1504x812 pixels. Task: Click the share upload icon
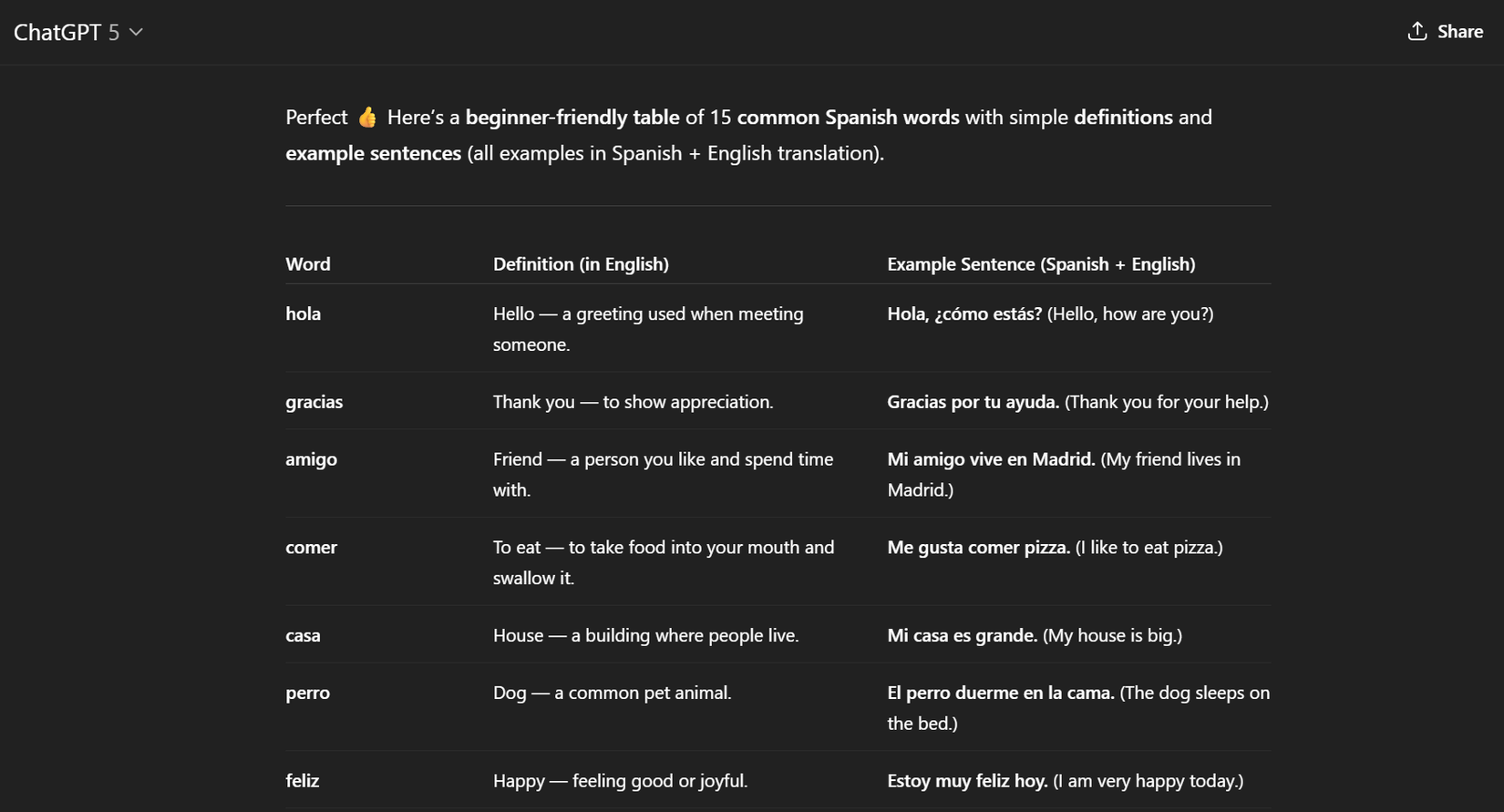[1416, 31]
